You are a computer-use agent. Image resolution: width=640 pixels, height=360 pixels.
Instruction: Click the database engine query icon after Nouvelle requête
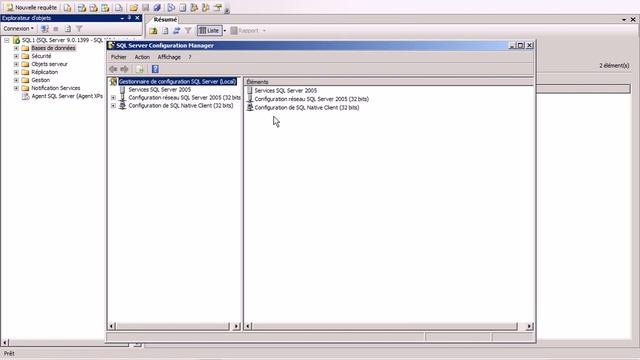pos(67,7)
